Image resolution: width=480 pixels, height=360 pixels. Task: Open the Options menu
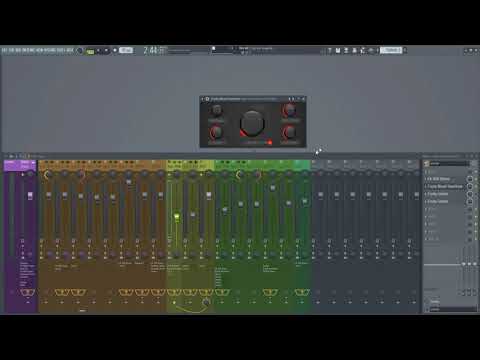point(49,50)
